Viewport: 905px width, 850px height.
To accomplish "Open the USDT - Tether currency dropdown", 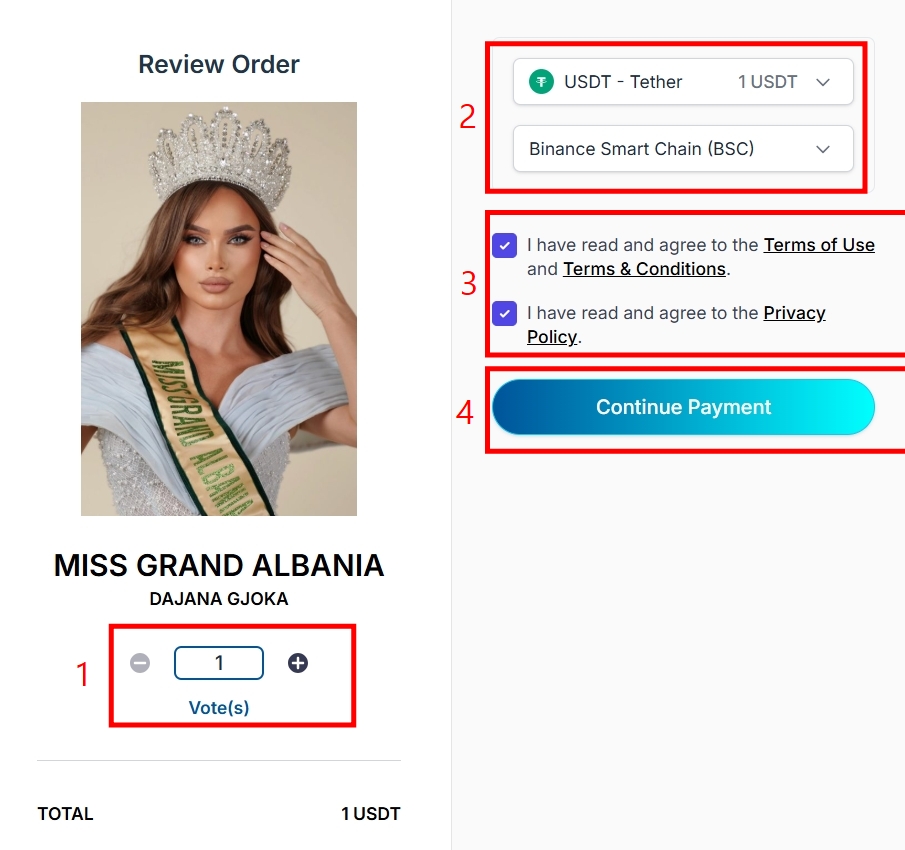I will pos(682,82).
